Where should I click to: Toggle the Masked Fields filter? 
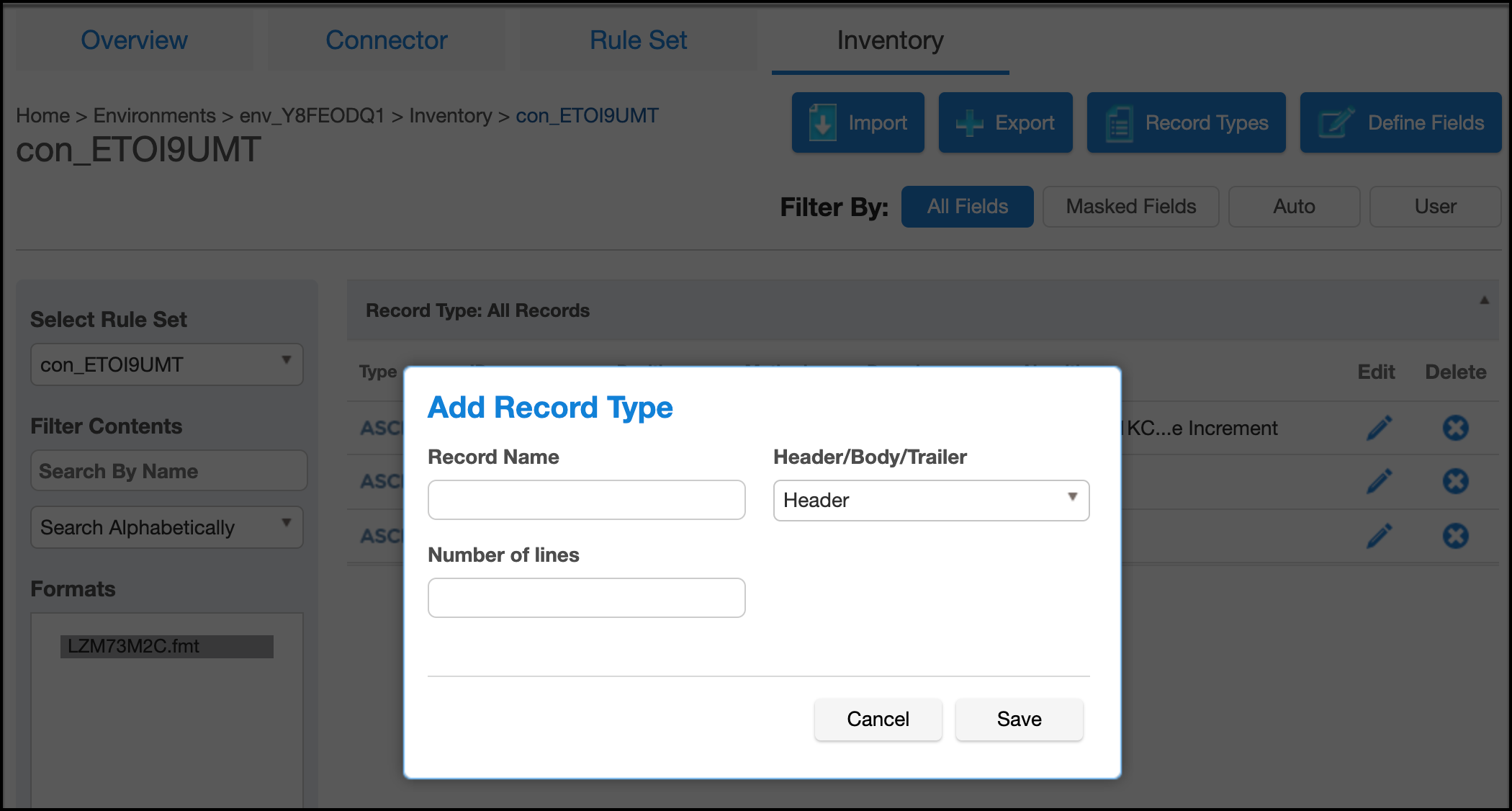1130,207
